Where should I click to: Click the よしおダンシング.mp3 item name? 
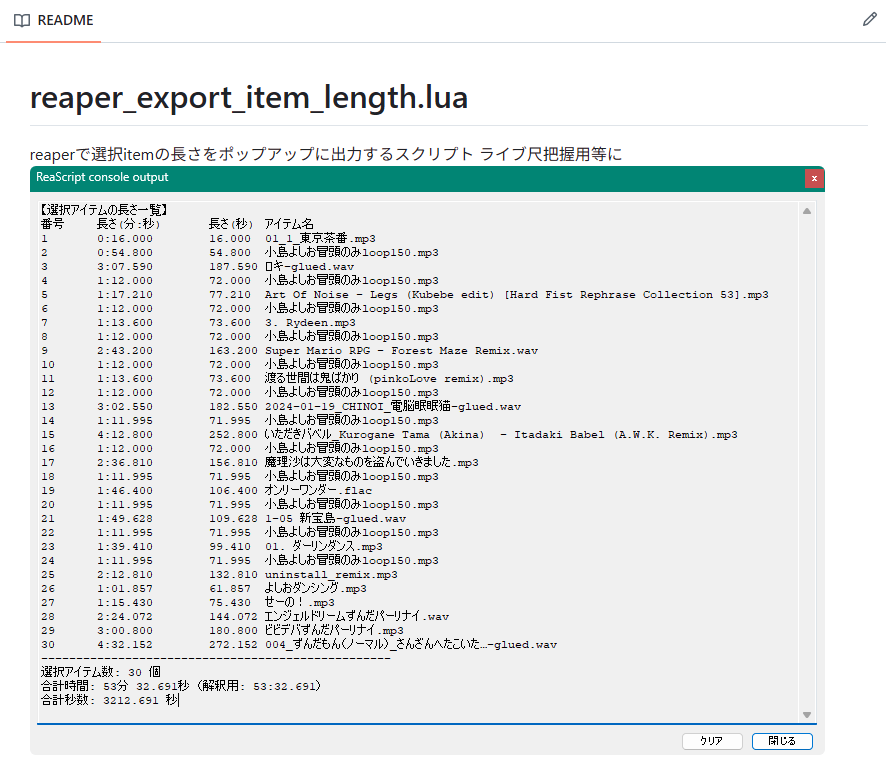[x=315, y=588]
